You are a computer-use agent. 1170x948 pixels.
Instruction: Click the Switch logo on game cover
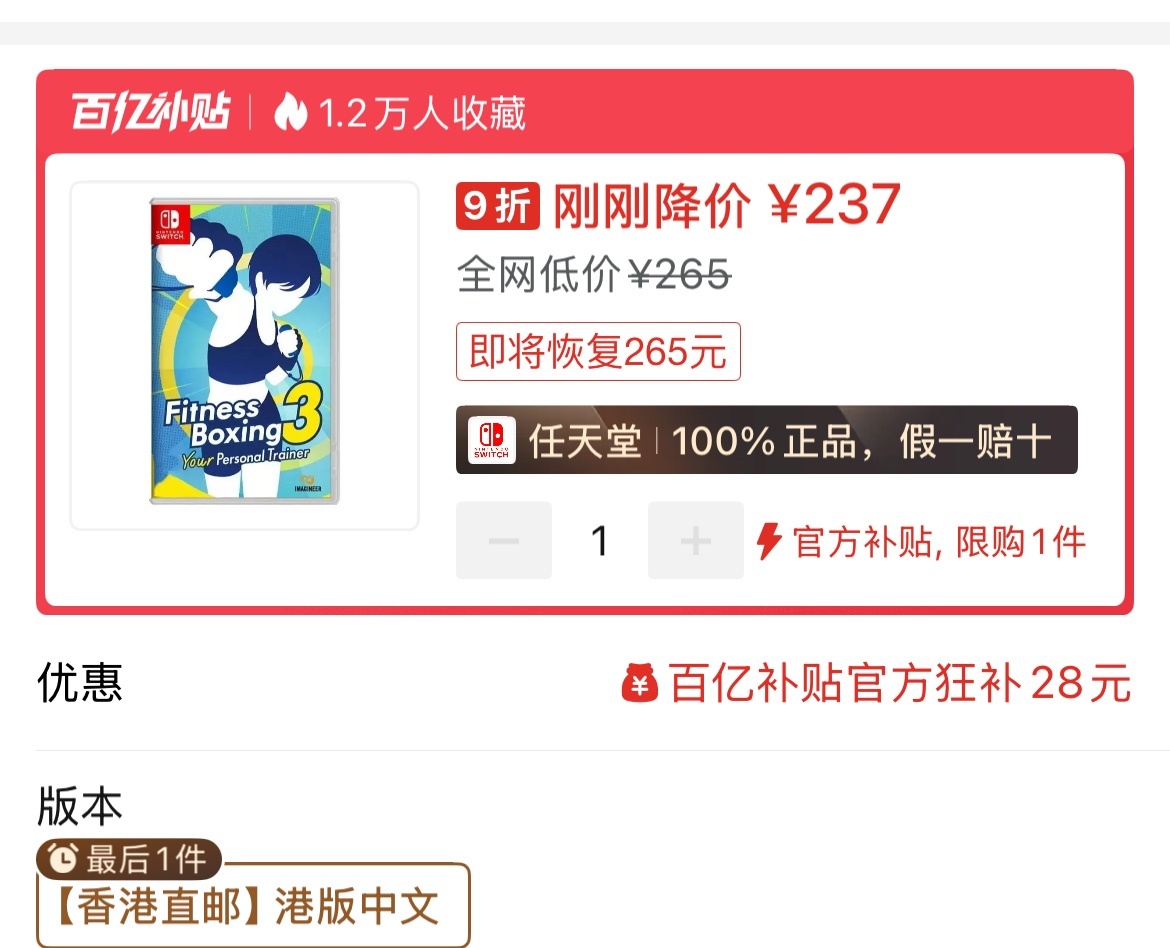pyautogui.click(x=170, y=224)
